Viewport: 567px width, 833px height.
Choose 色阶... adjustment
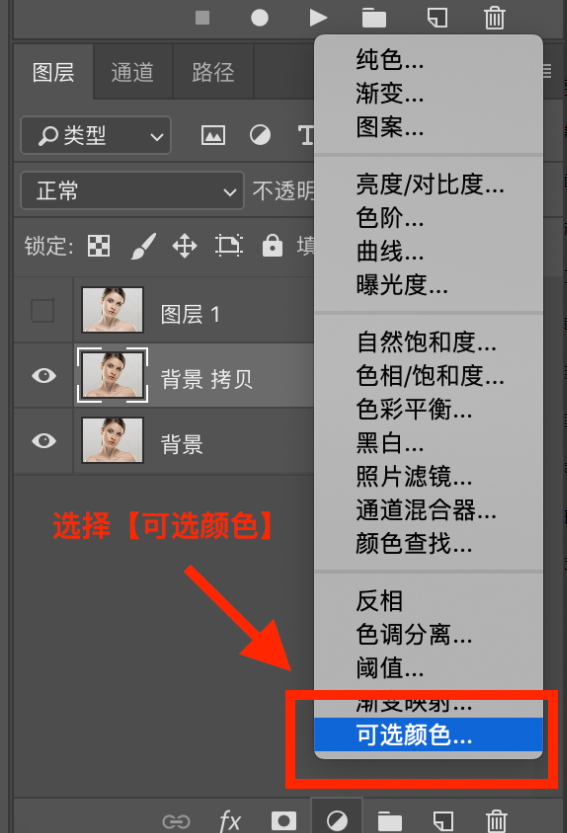click(x=428, y=218)
